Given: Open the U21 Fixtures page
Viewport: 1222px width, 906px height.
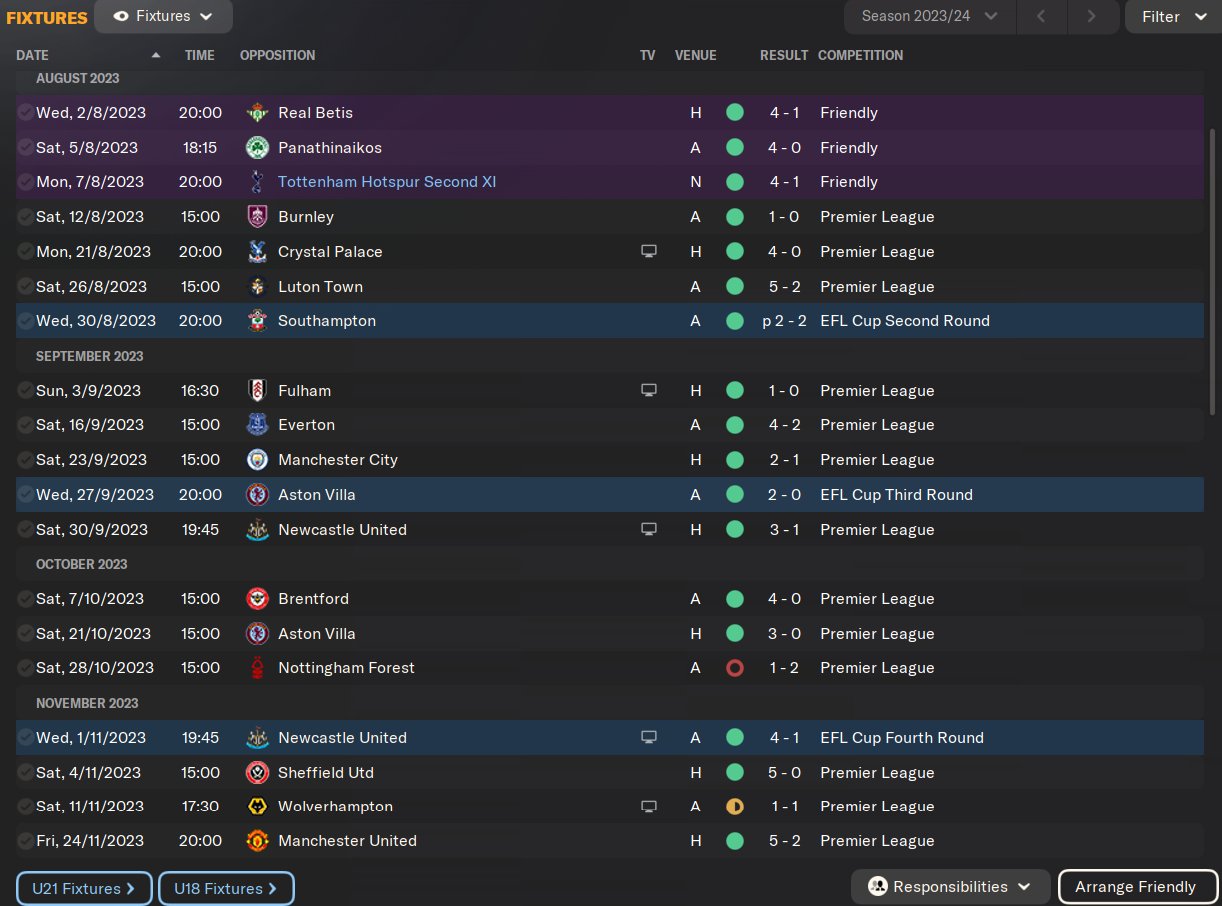Looking at the screenshot, I should (x=84, y=888).
